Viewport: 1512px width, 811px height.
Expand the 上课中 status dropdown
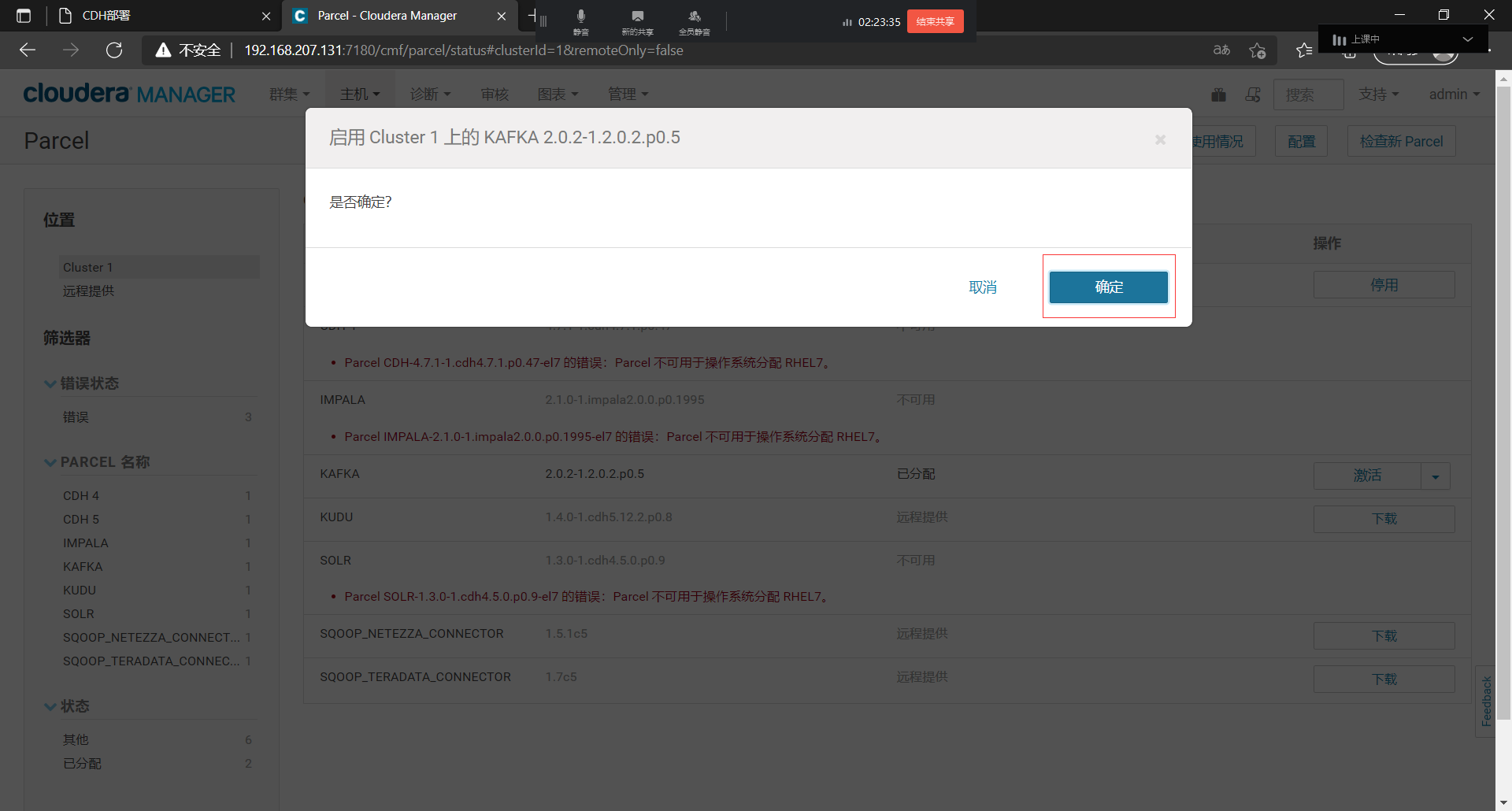pyautogui.click(x=1468, y=39)
